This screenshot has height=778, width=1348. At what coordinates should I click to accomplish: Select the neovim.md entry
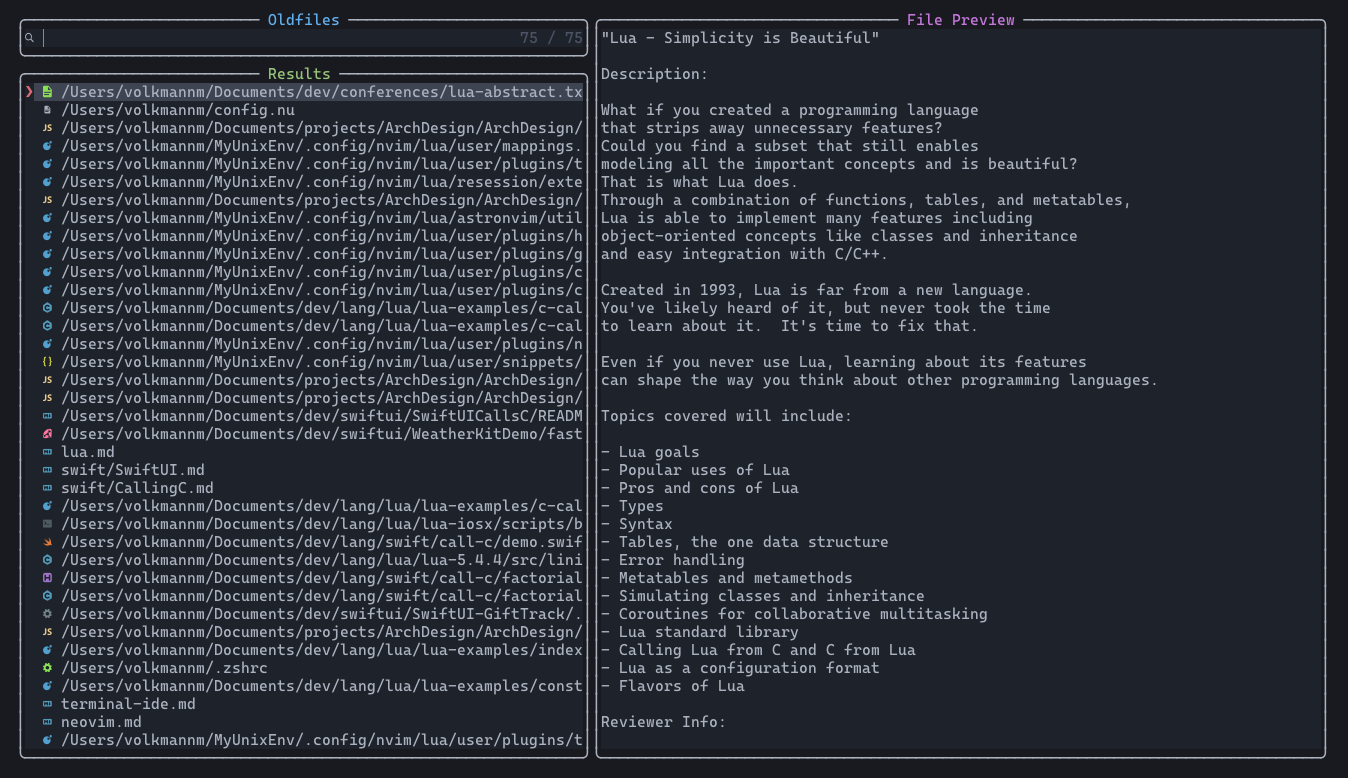(101, 722)
